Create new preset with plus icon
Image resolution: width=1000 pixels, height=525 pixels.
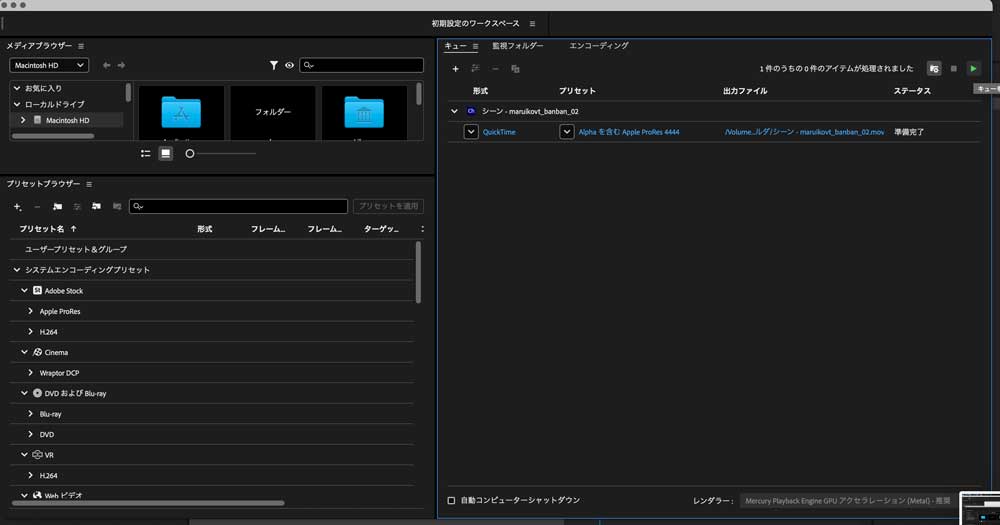(x=17, y=207)
